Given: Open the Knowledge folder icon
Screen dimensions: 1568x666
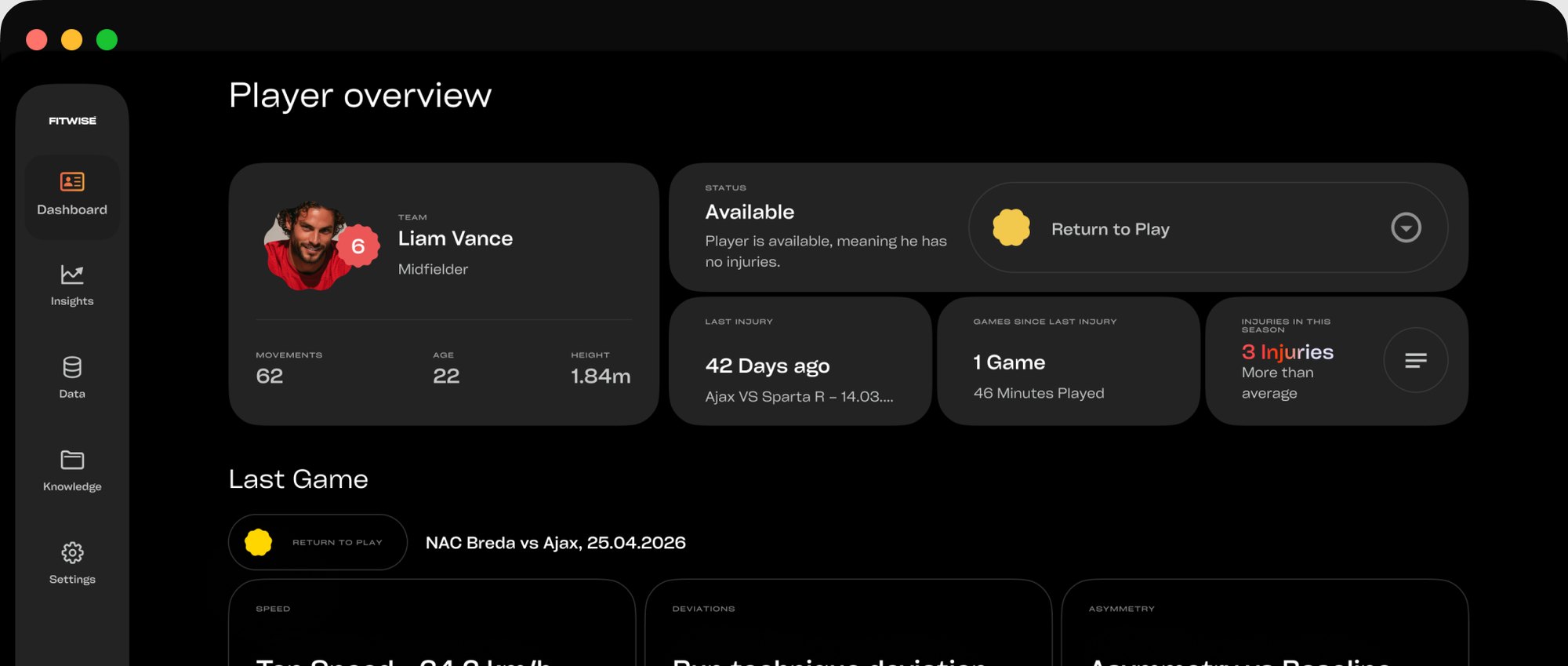Looking at the screenshot, I should pyautogui.click(x=72, y=460).
